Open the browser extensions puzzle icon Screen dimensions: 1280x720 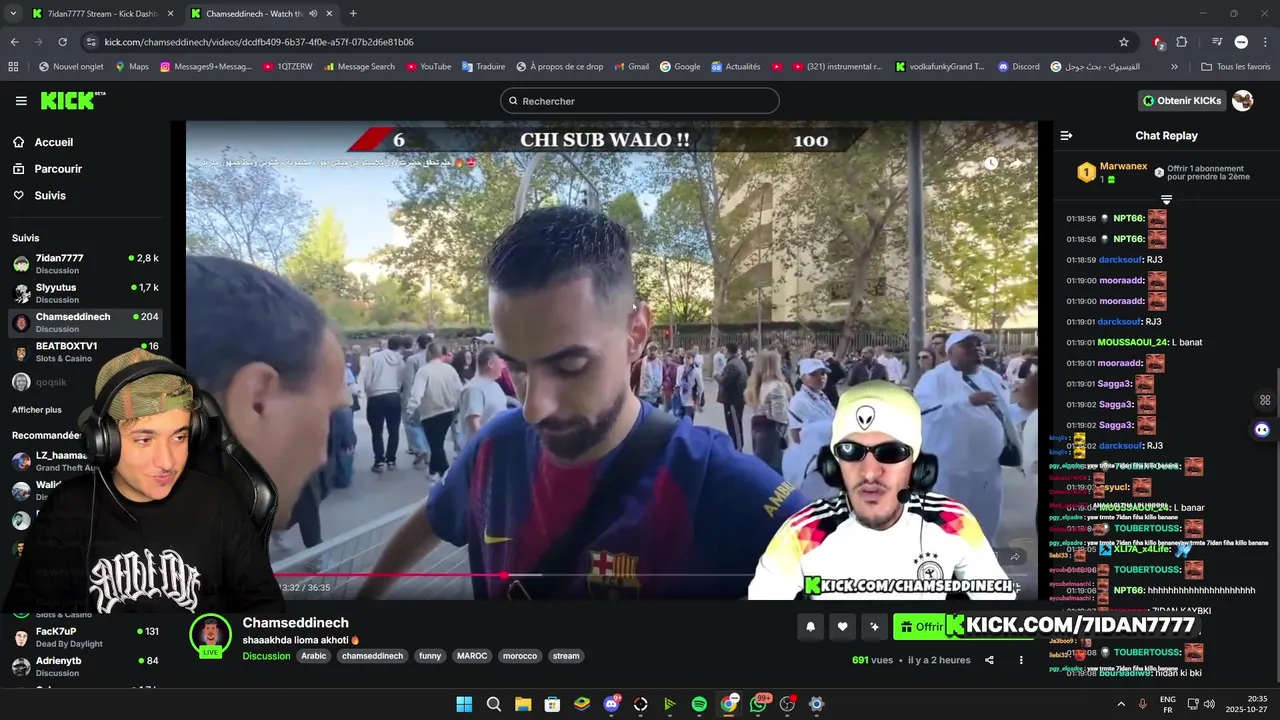(1182, 42)
